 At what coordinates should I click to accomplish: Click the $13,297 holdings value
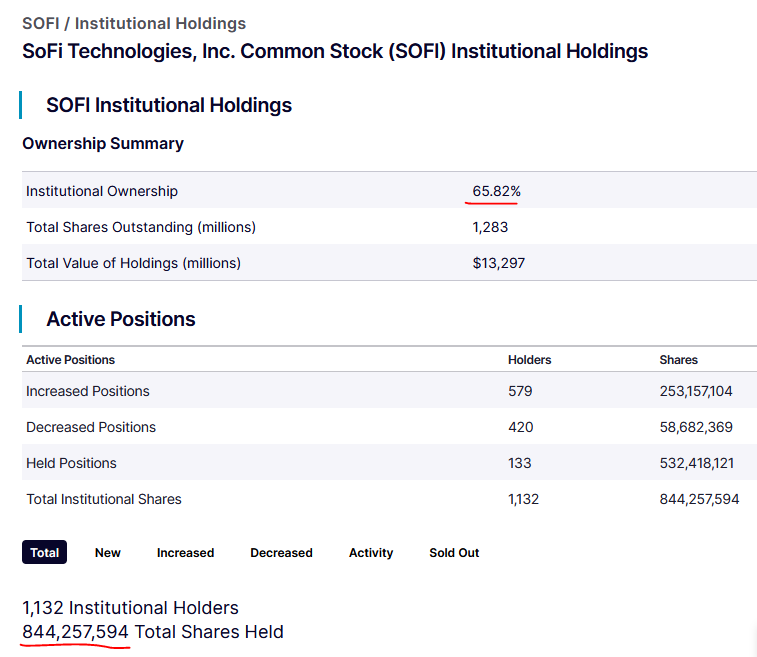[499, 263]
